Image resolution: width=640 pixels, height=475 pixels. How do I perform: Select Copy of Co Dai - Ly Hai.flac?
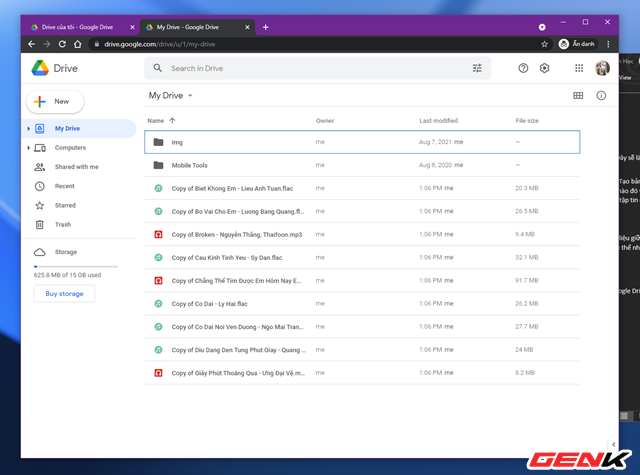362,304
